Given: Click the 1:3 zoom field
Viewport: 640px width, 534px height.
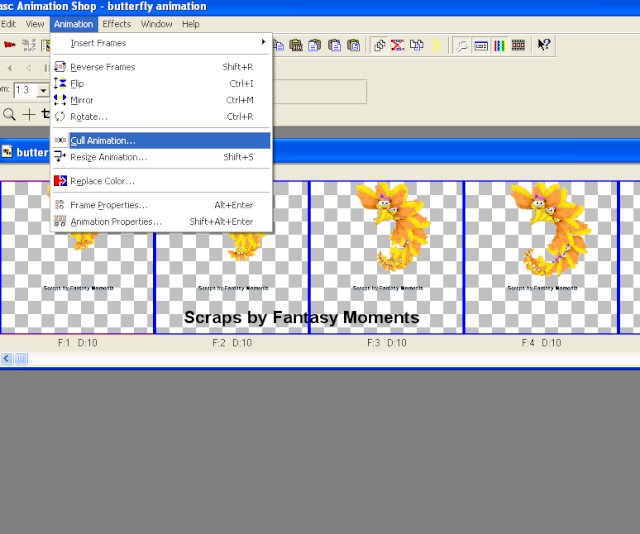Looking at the screenshot, I should (25, 90).
